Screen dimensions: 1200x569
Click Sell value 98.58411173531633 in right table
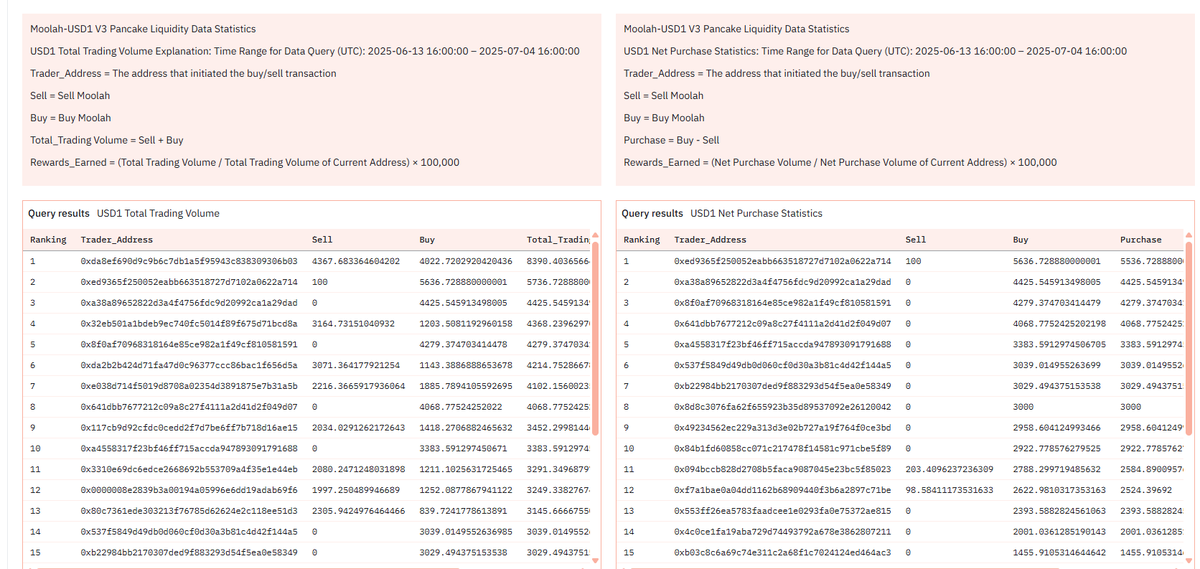click(949, 490)
